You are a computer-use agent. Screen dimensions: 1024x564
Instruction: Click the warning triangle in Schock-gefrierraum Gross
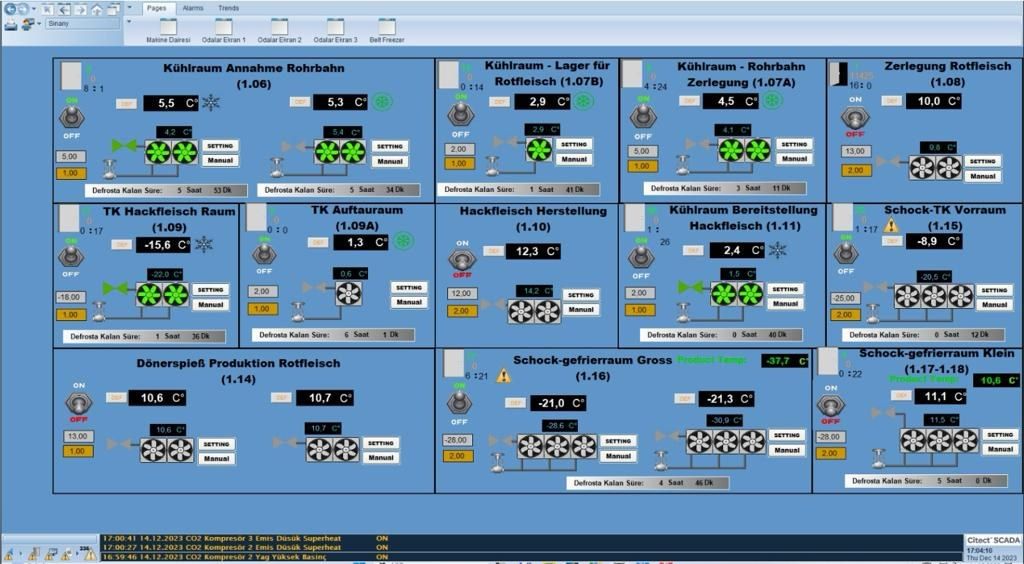pyautogui.click(x=504, y=375)
